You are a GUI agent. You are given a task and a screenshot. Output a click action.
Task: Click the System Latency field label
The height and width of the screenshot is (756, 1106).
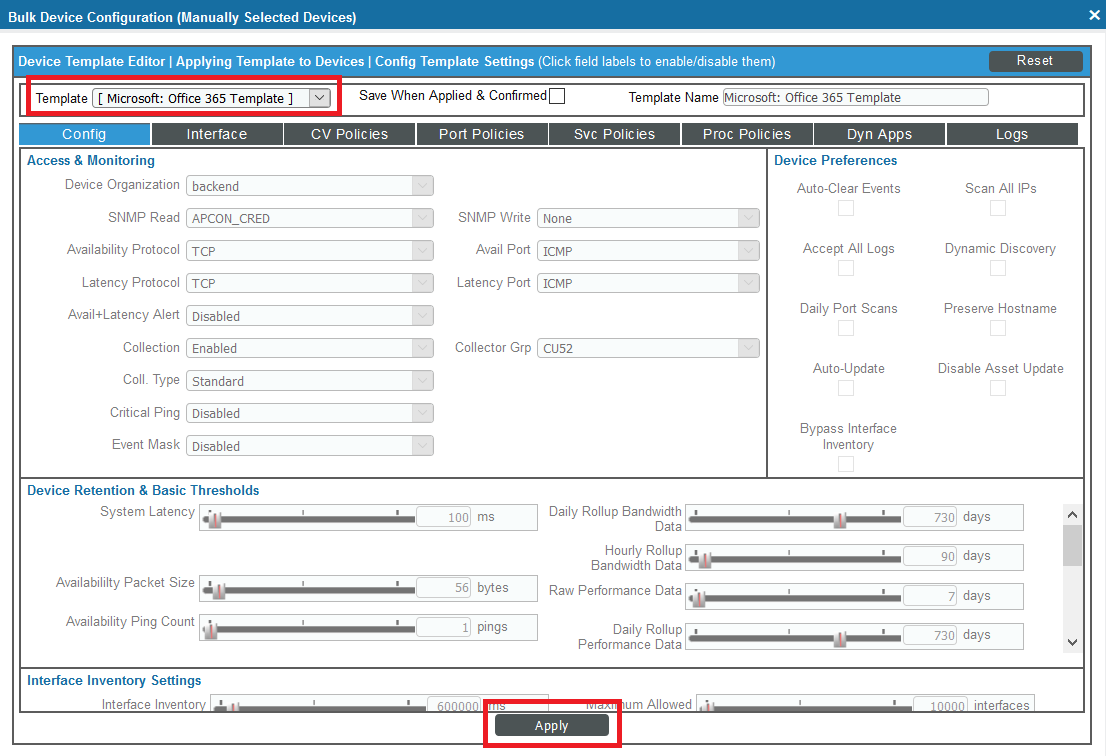147,511
